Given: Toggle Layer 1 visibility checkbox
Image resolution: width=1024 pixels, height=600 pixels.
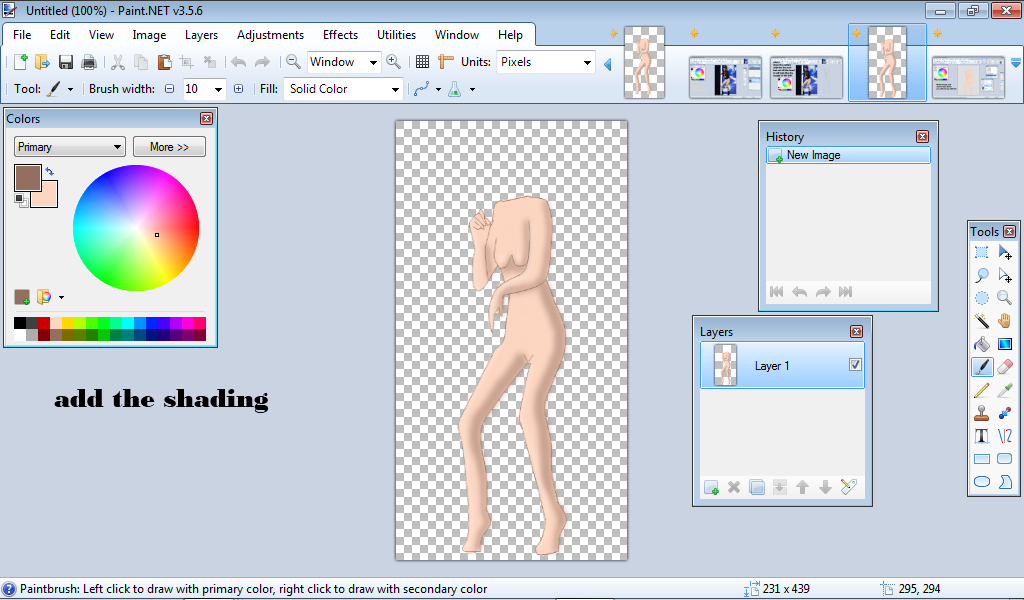Looking at the screenshot, I should pyautogui.click(x=855, y=365).
